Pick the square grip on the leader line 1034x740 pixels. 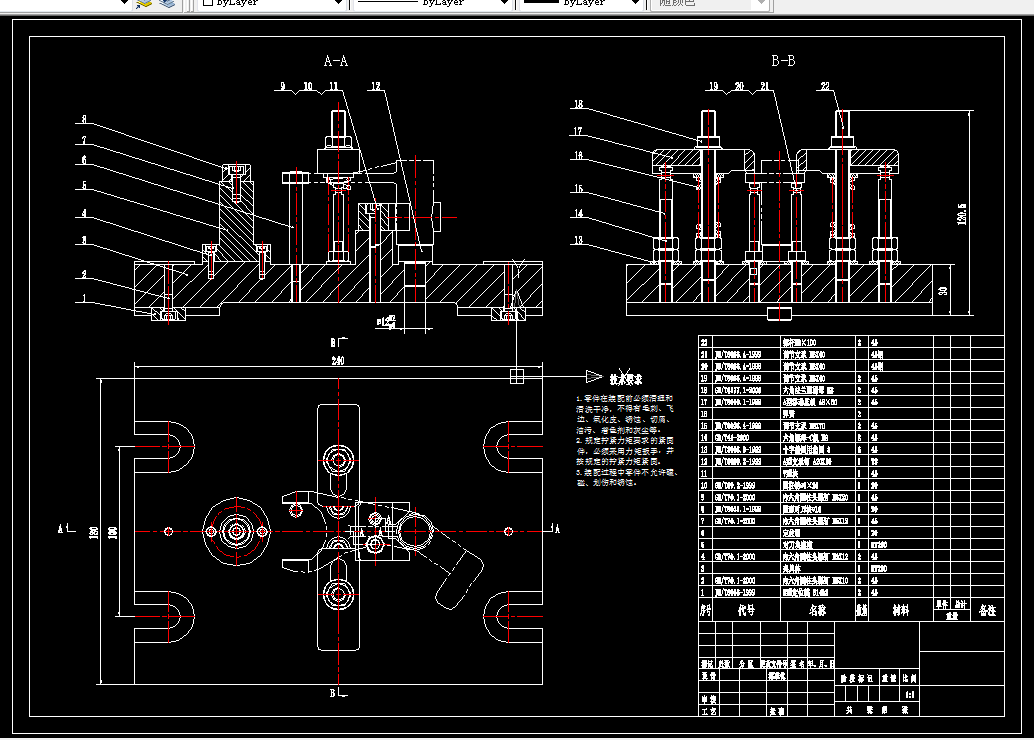click(x=516, y=376)
